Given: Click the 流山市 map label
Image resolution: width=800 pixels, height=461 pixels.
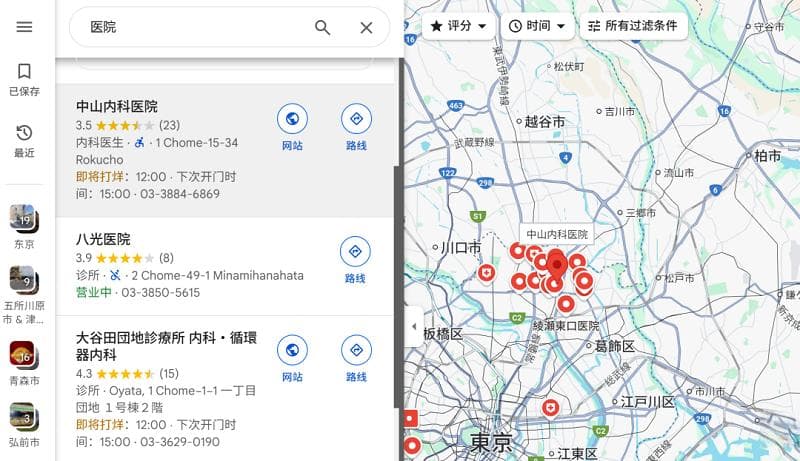Looking at the screenshot, I should pyautogui.click(x=679, y=172).
